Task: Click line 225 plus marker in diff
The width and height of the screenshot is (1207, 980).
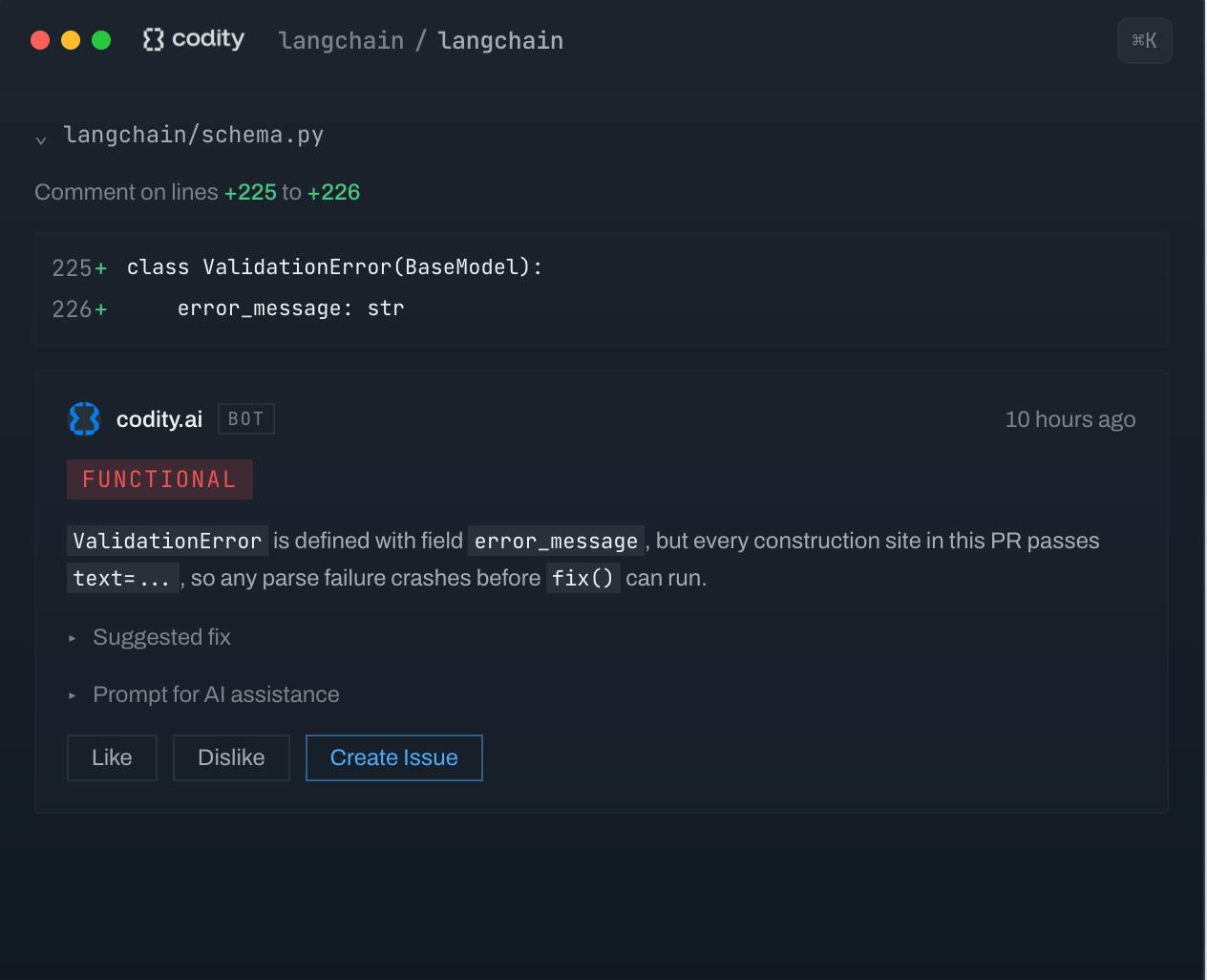Action: pos(101,268)
